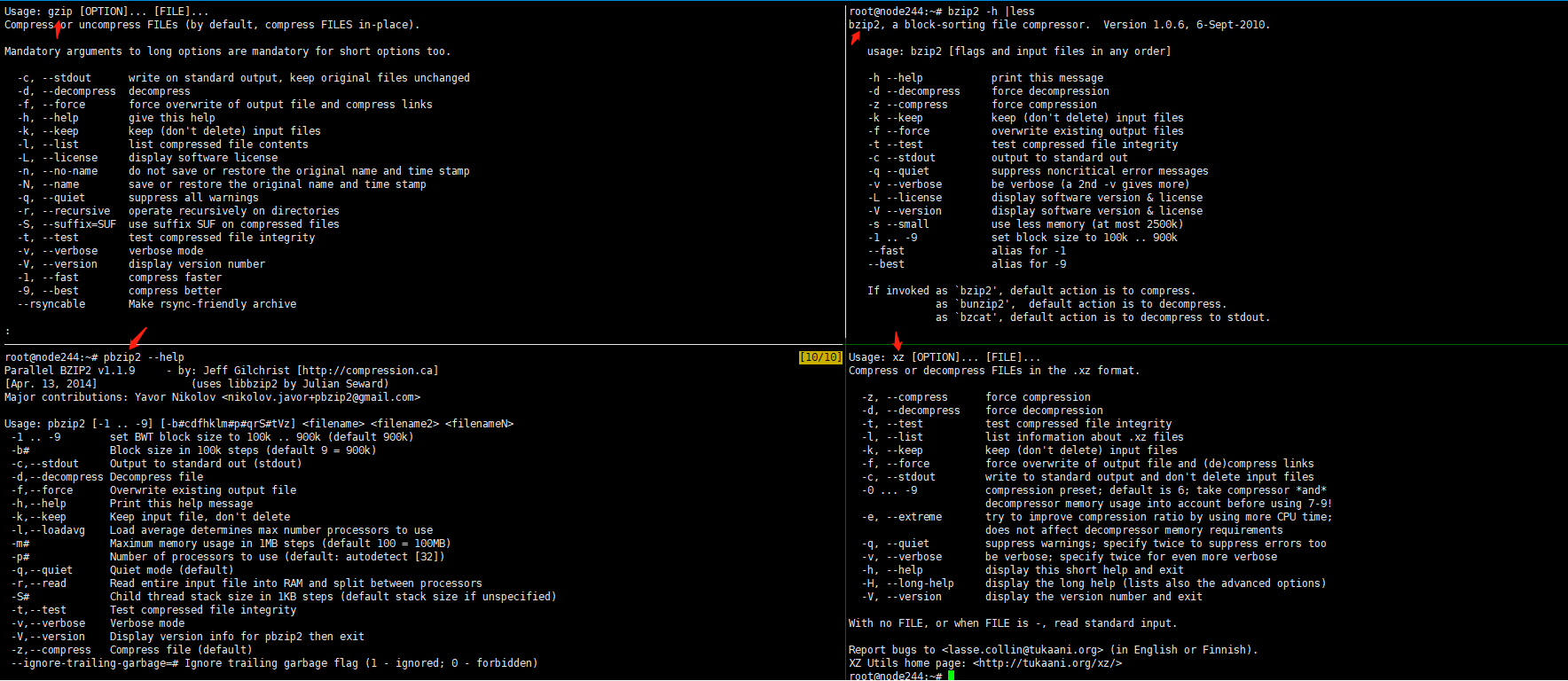This screenshot has height=681, width=1568.
Task: Click the xz '-l, --list' option
Action: pyautogui.click(x=892, y=437)
